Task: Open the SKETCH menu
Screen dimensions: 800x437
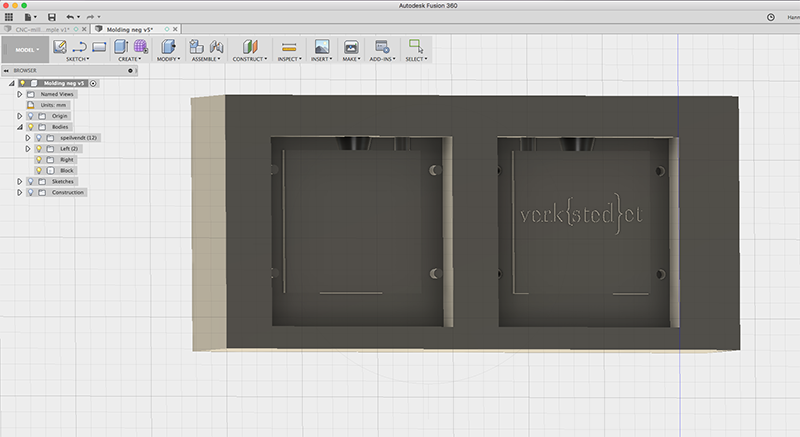Action: (x=78, y=59)
